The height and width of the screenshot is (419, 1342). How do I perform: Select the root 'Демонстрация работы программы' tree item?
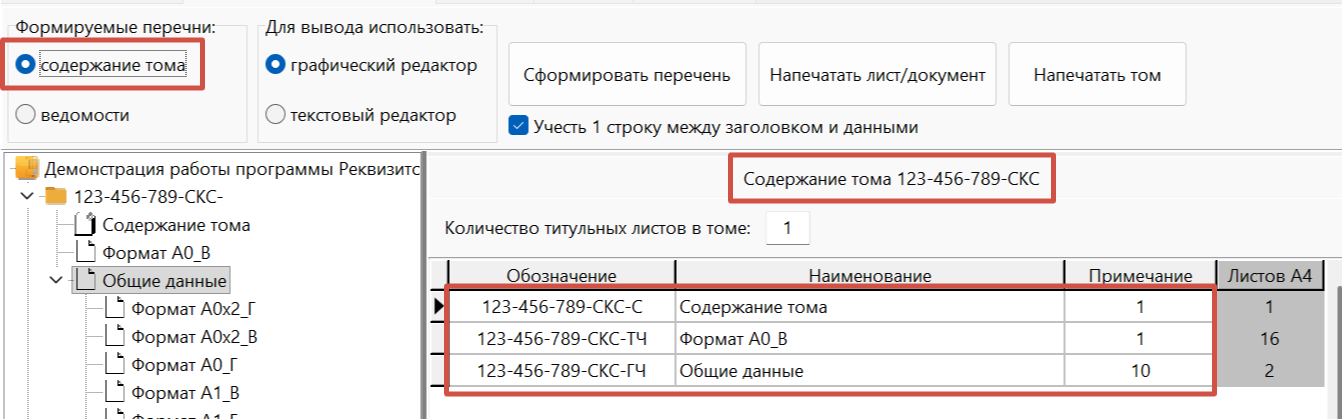pos(230,168)
